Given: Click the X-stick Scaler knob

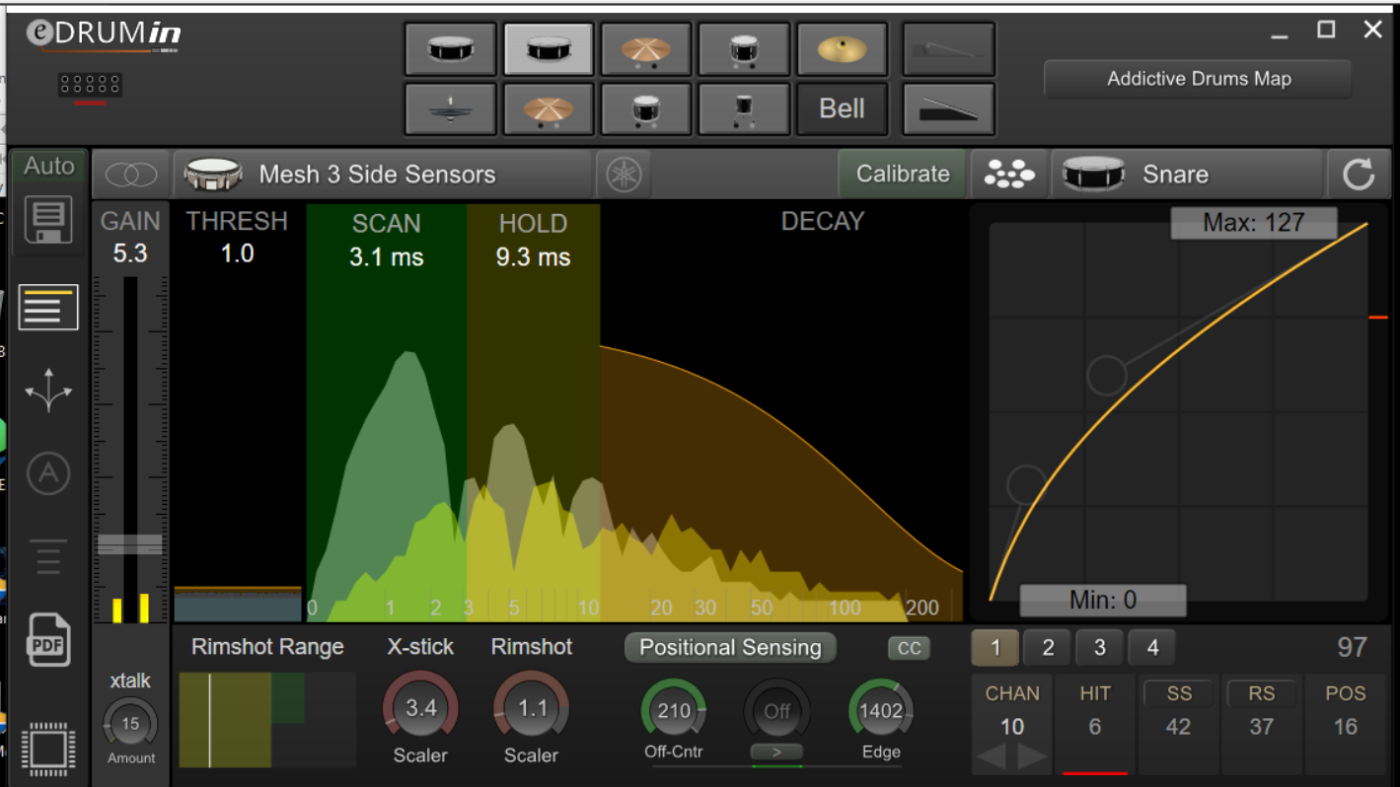Looking at the screenshot, I should [x=421, y=708].
